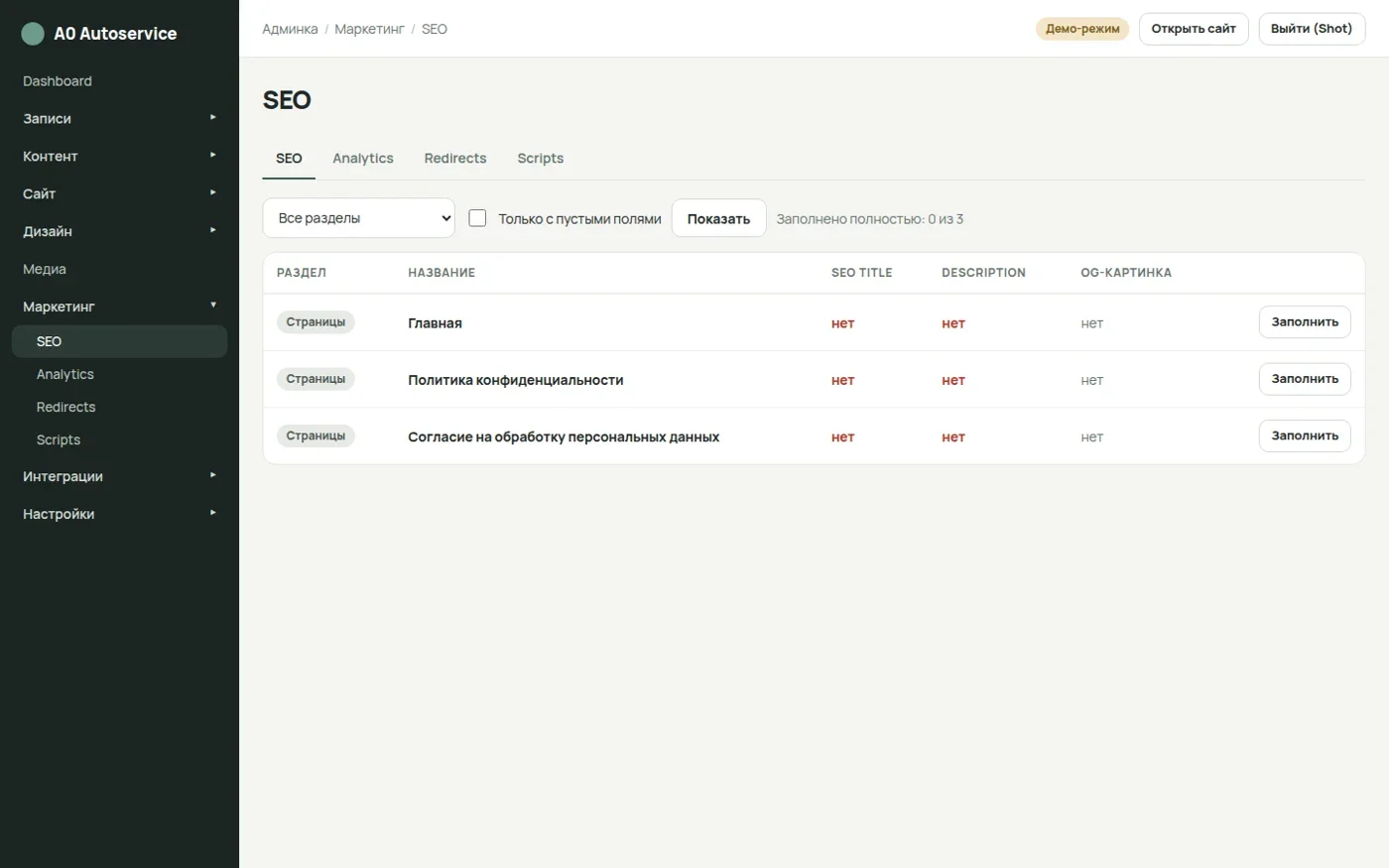
Task: Click the 'Открыть сайт' button
Action: [x=1194, y=29]
